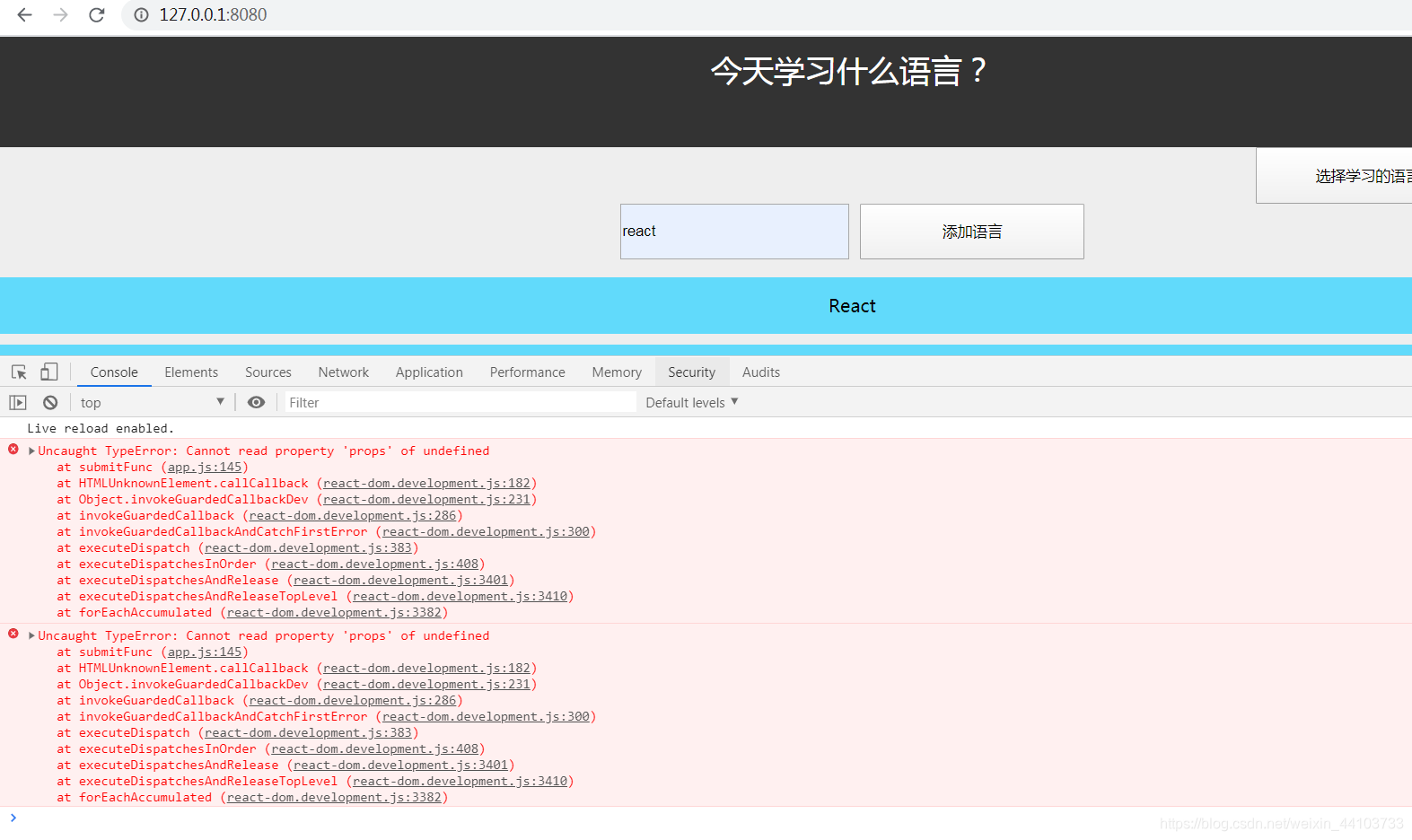
Task: Reload the page with the refresh icon
Action: [97, 14]
